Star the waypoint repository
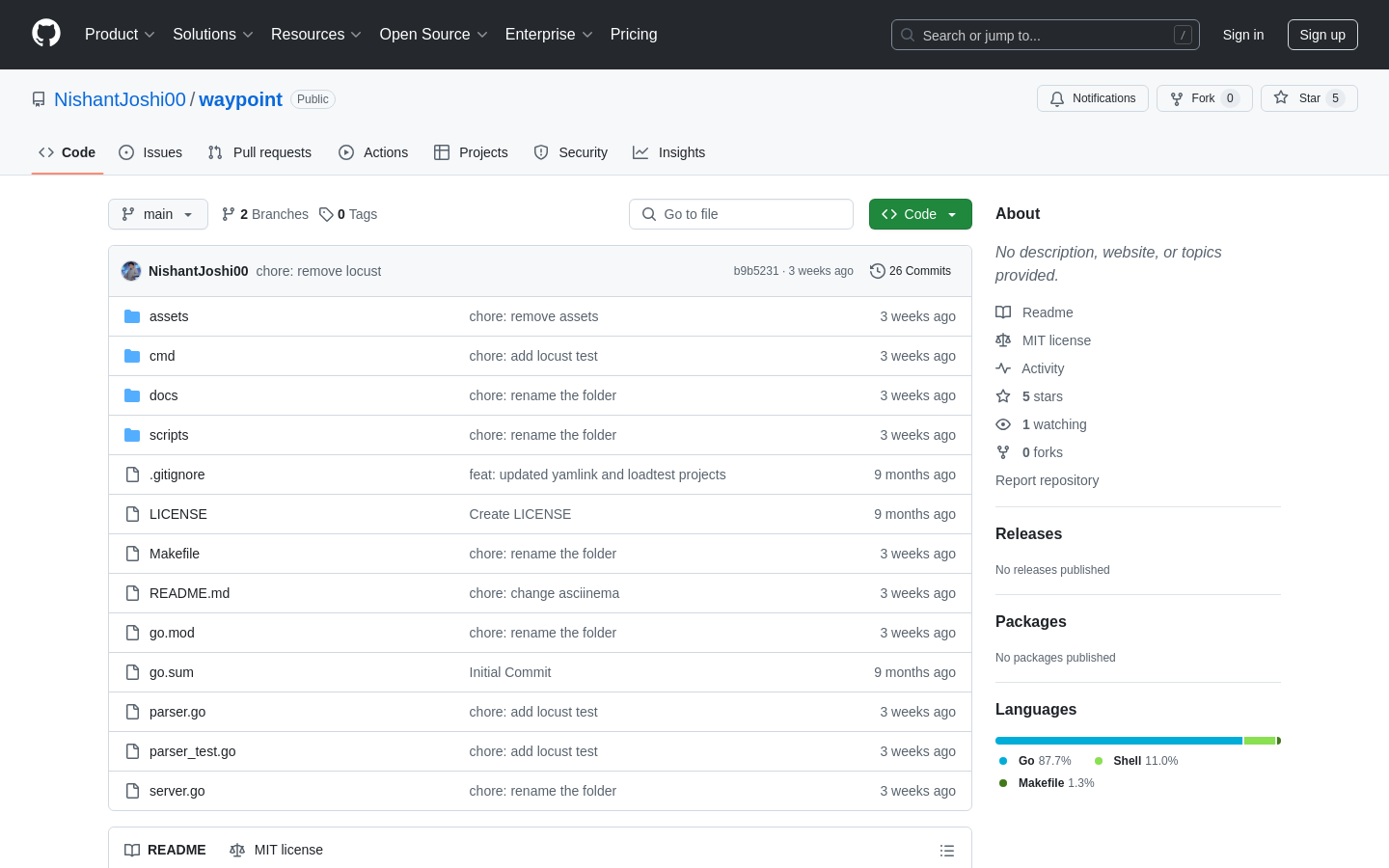This screenshot has width=1389, height=868. 1309,98
